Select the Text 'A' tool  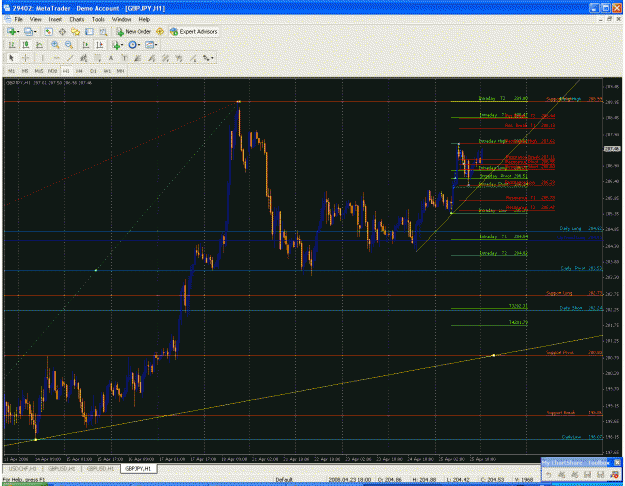click(111, 58)
